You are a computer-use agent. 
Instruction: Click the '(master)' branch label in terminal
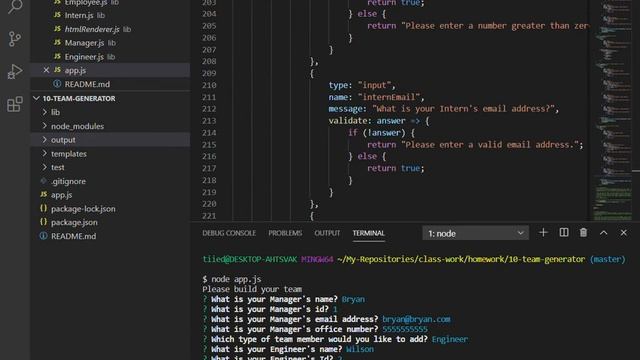(x=607, y=259)
